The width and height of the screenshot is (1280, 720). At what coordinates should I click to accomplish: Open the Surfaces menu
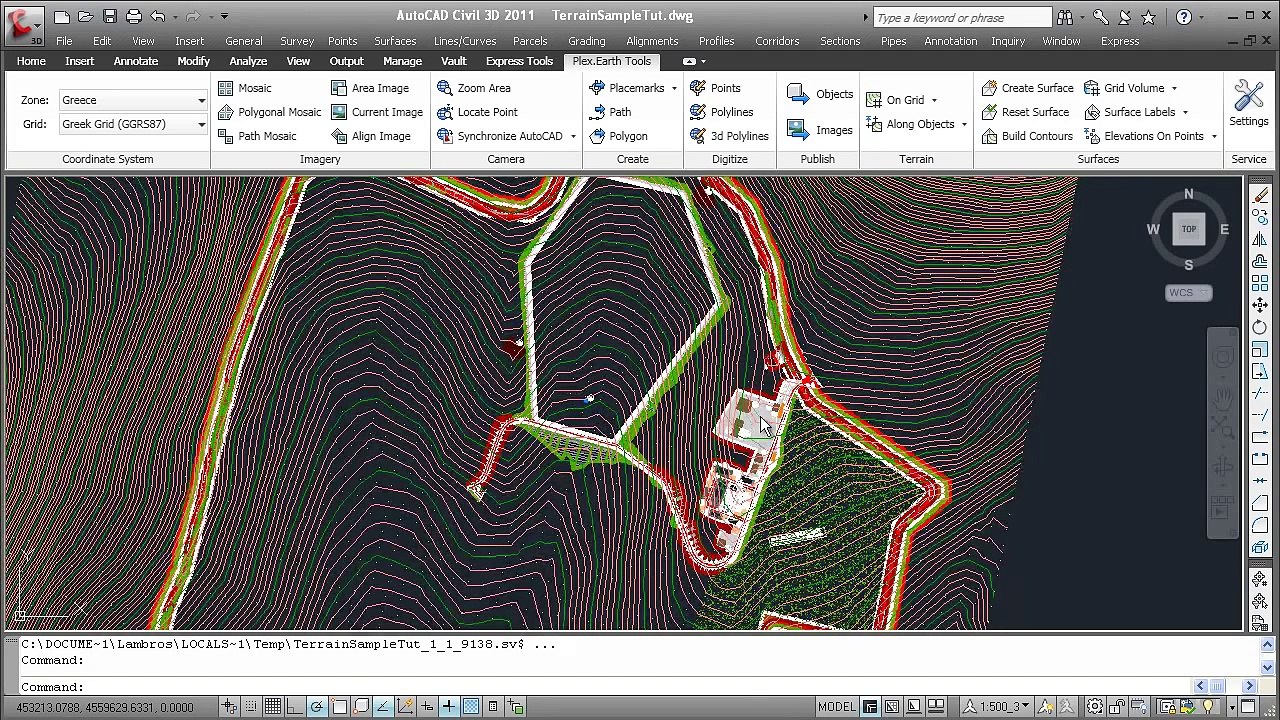point(395,41)
